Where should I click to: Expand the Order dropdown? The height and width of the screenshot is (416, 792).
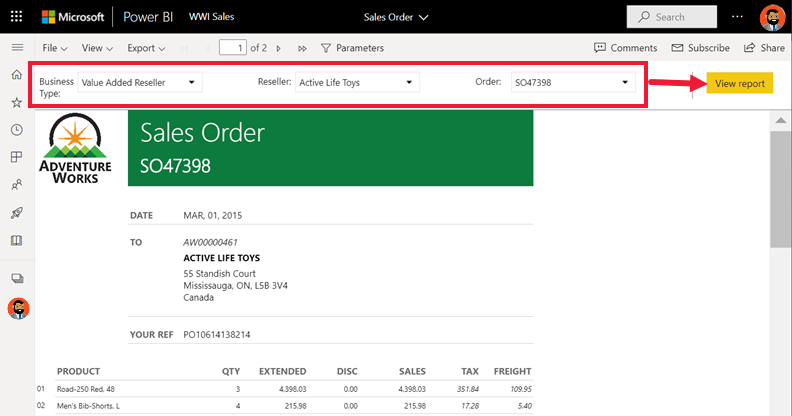[572, 82]
